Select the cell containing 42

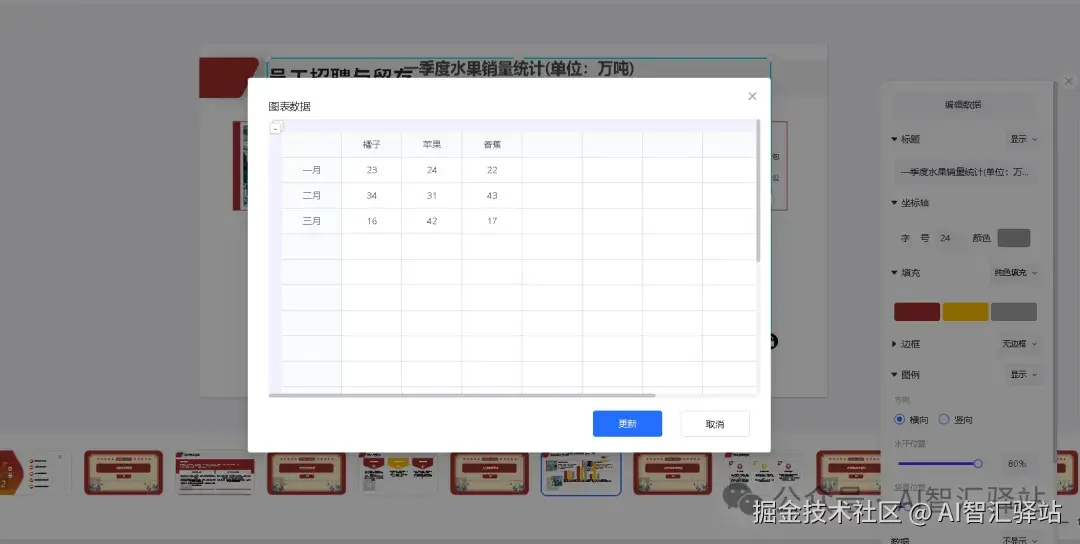tap(432, 221)
